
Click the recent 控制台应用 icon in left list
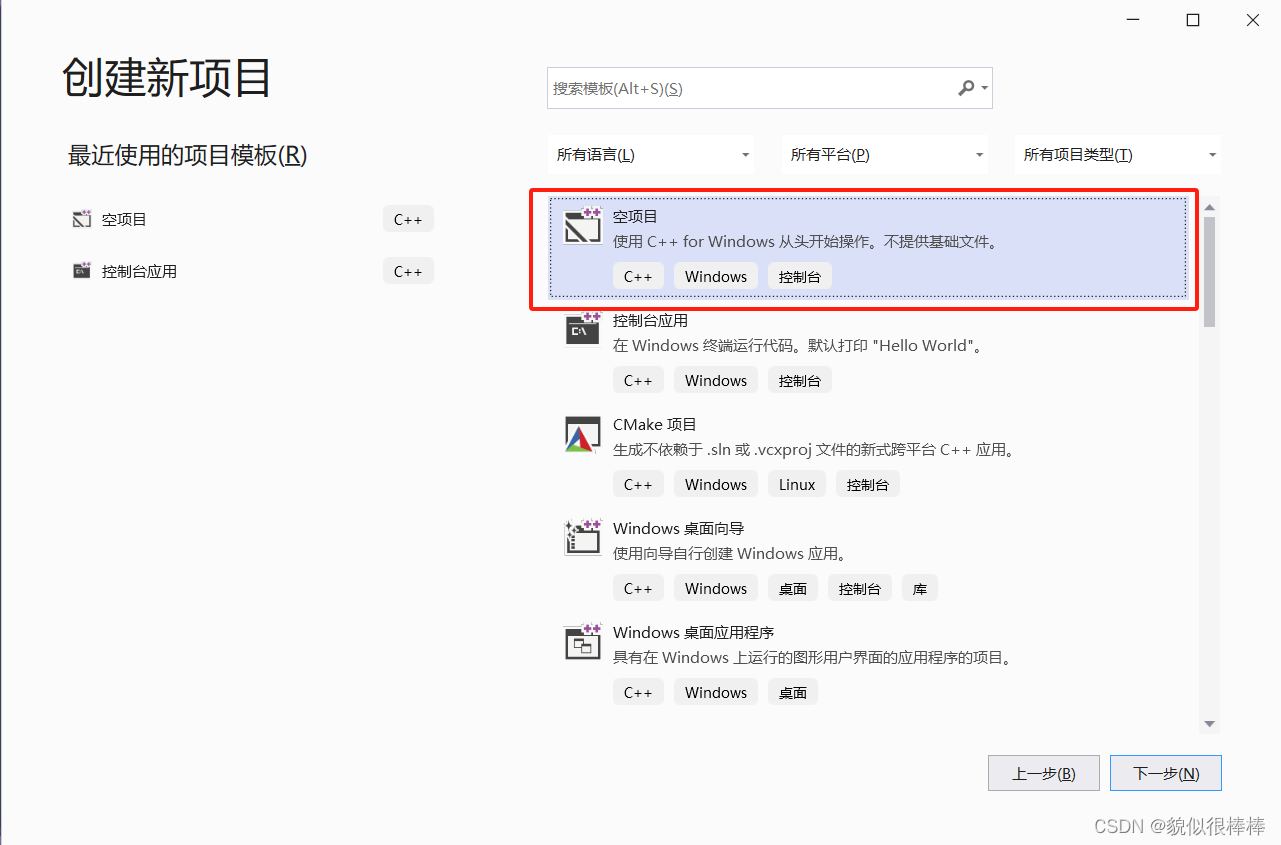[x=82, y=271]
